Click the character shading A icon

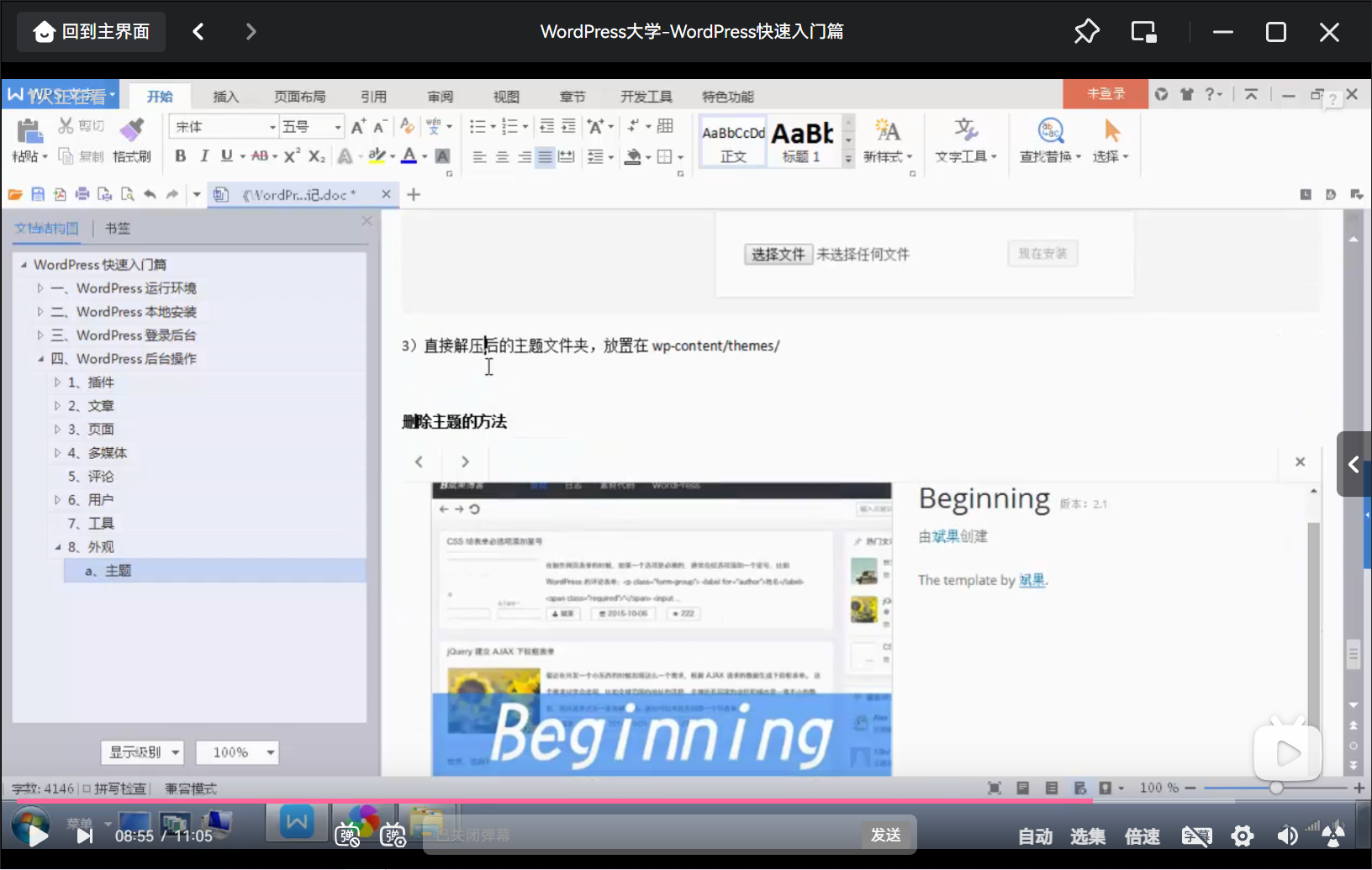[x=442, y=156]
